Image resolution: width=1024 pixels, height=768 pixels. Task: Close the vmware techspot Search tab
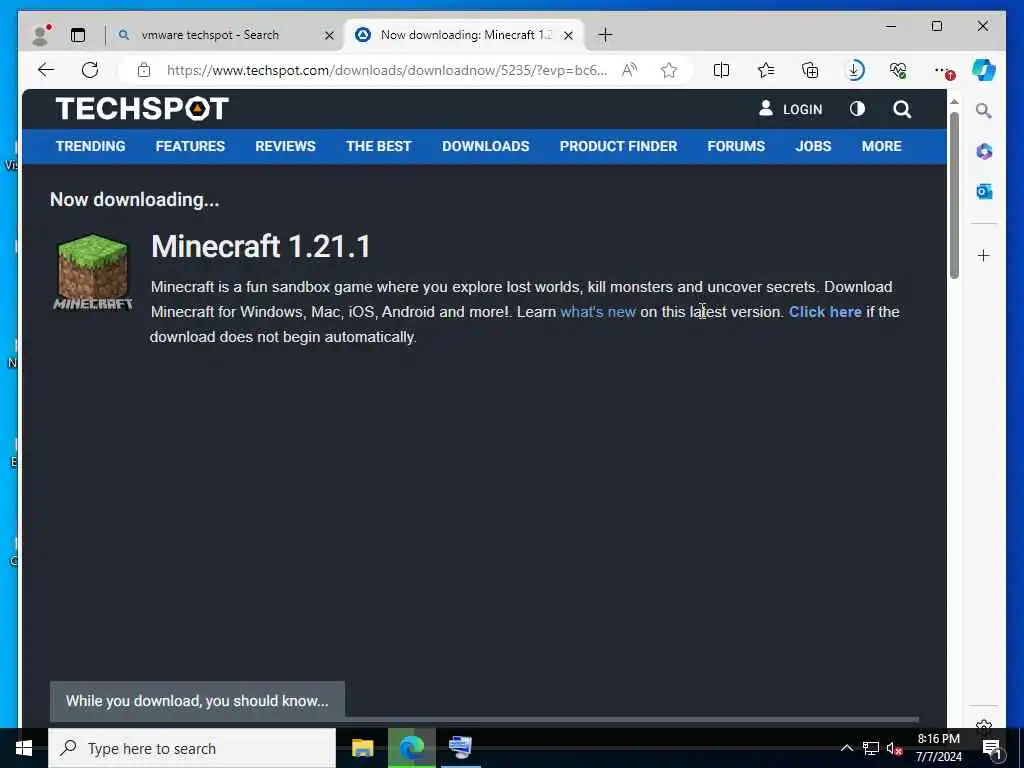tap(329, 35)
